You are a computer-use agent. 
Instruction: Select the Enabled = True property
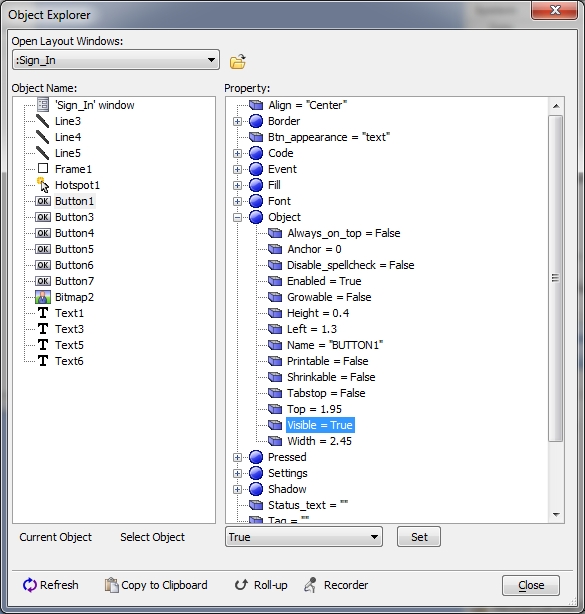pos(324,281)
